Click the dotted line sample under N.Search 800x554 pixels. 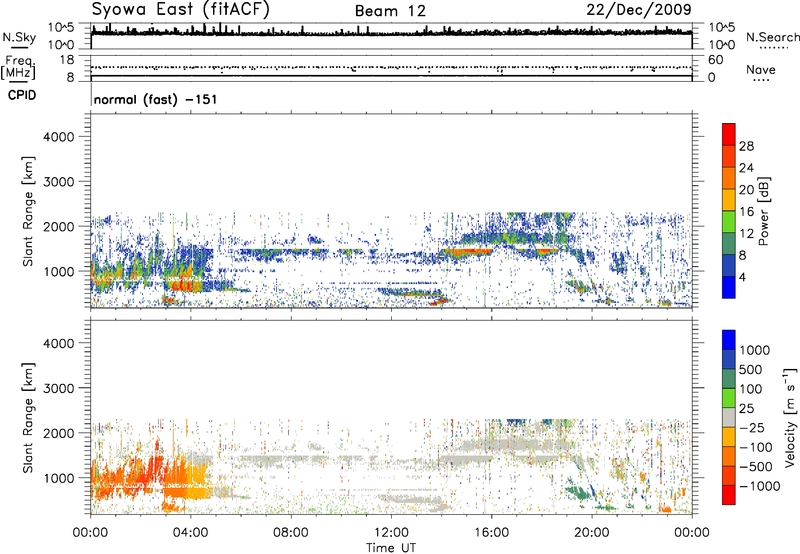coord(773,48)
